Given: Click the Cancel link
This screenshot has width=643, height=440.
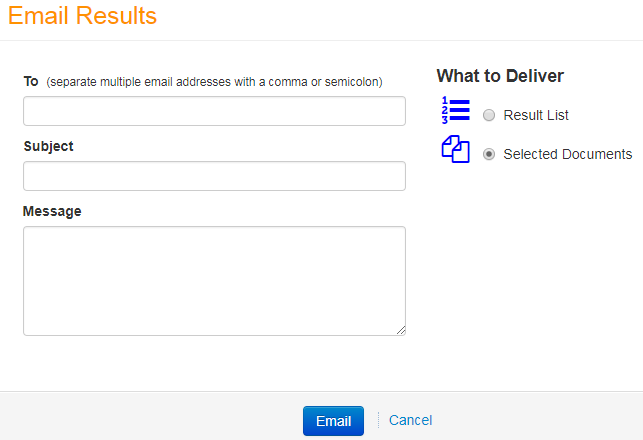Looking at the screenshot, I should 410,420.
